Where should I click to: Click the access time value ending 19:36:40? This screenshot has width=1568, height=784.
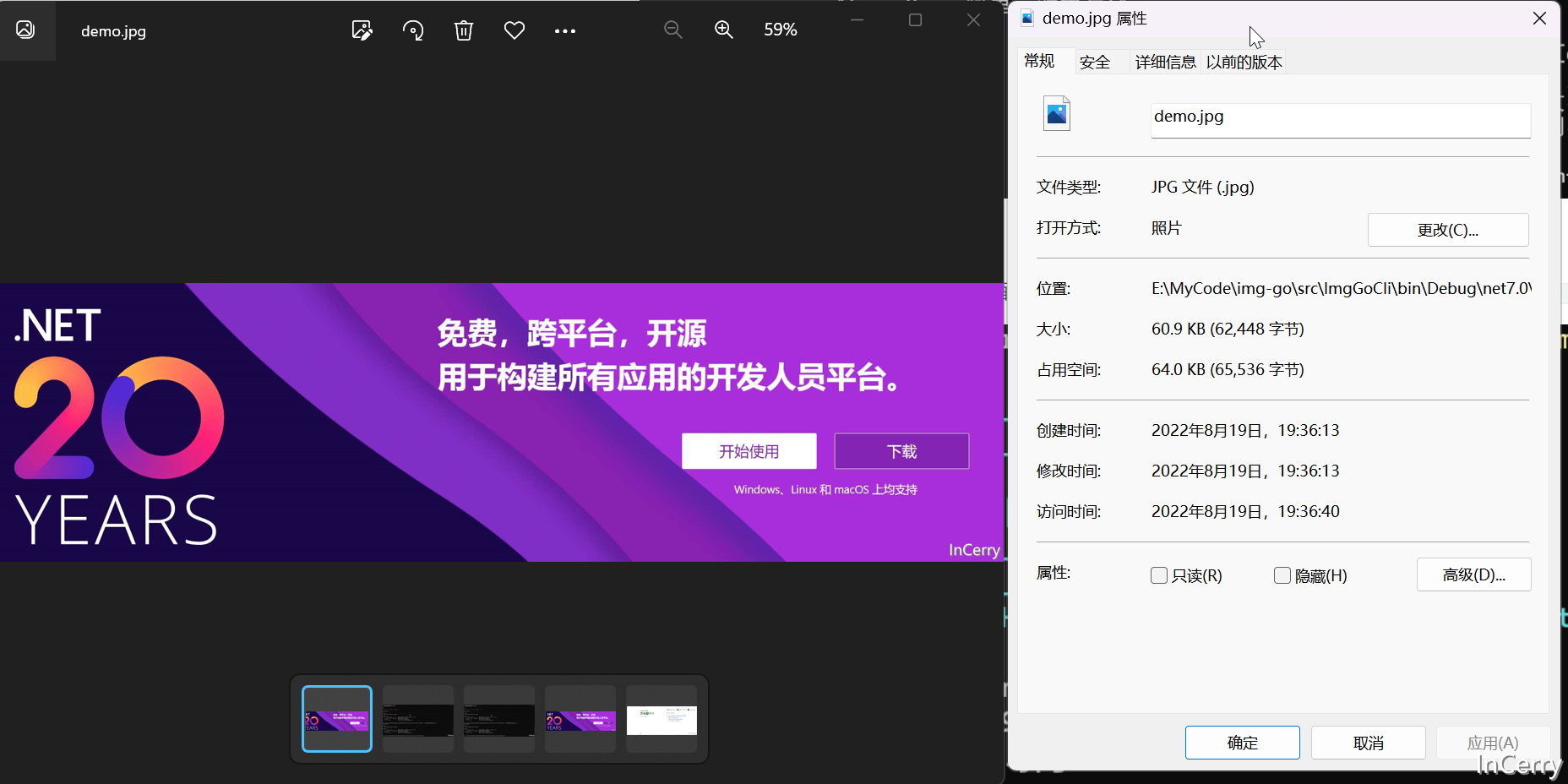point(1245,511)
